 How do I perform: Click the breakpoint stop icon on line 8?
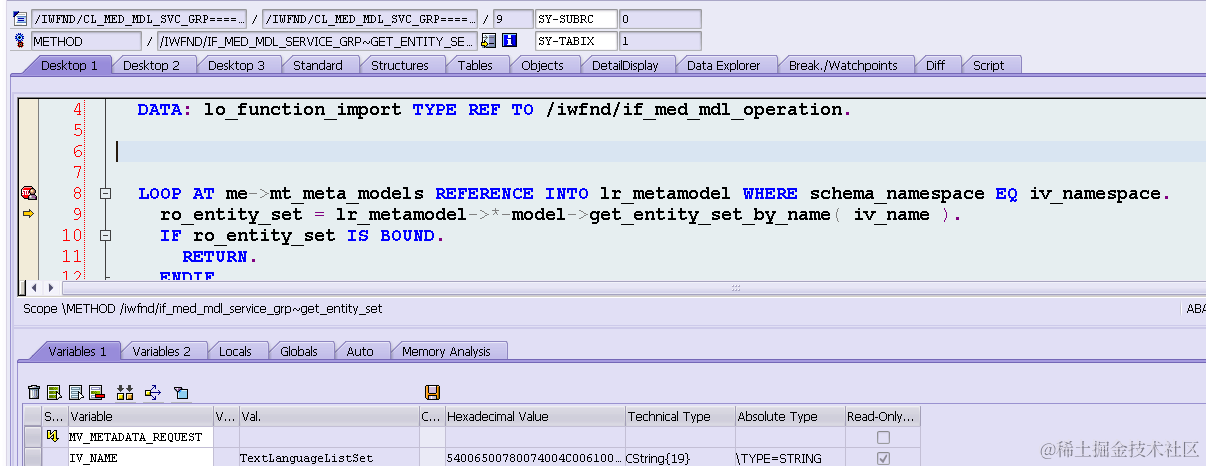pyautogui.click(x=28, y=193)
